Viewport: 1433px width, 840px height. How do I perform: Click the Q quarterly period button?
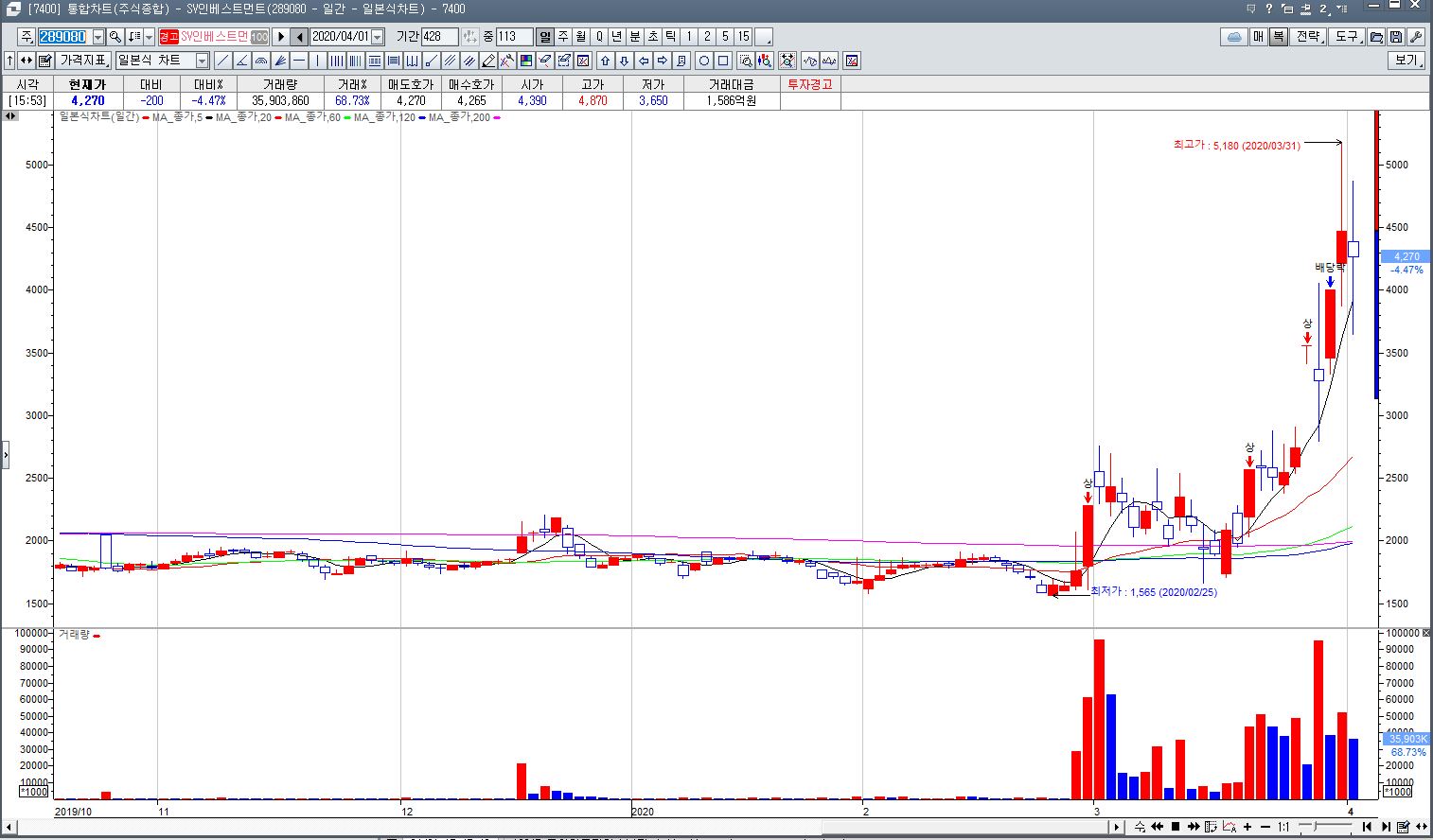click(599, 37)
